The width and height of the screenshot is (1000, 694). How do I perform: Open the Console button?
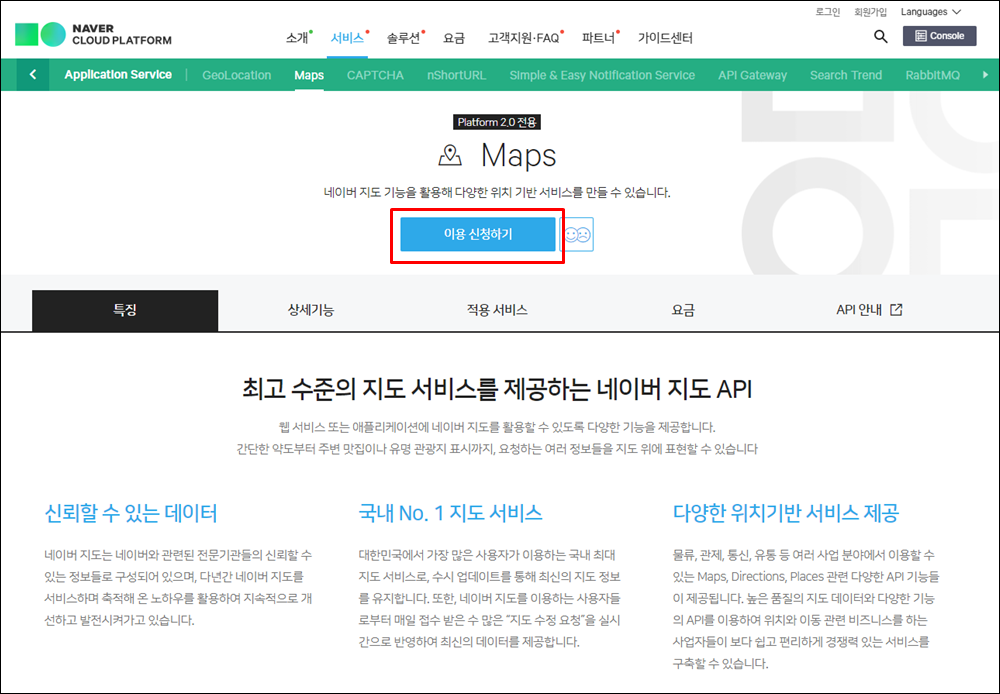[939, 36]
